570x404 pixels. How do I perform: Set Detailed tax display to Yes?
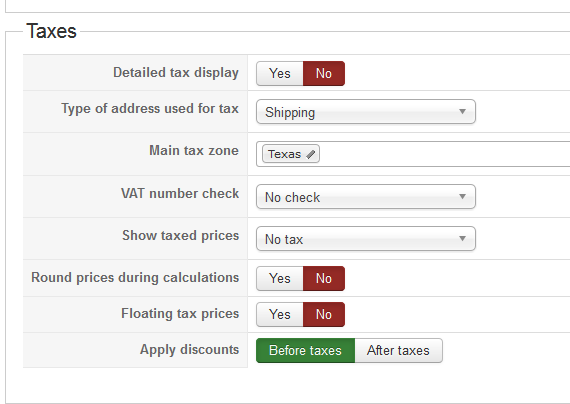click(280, 73)
